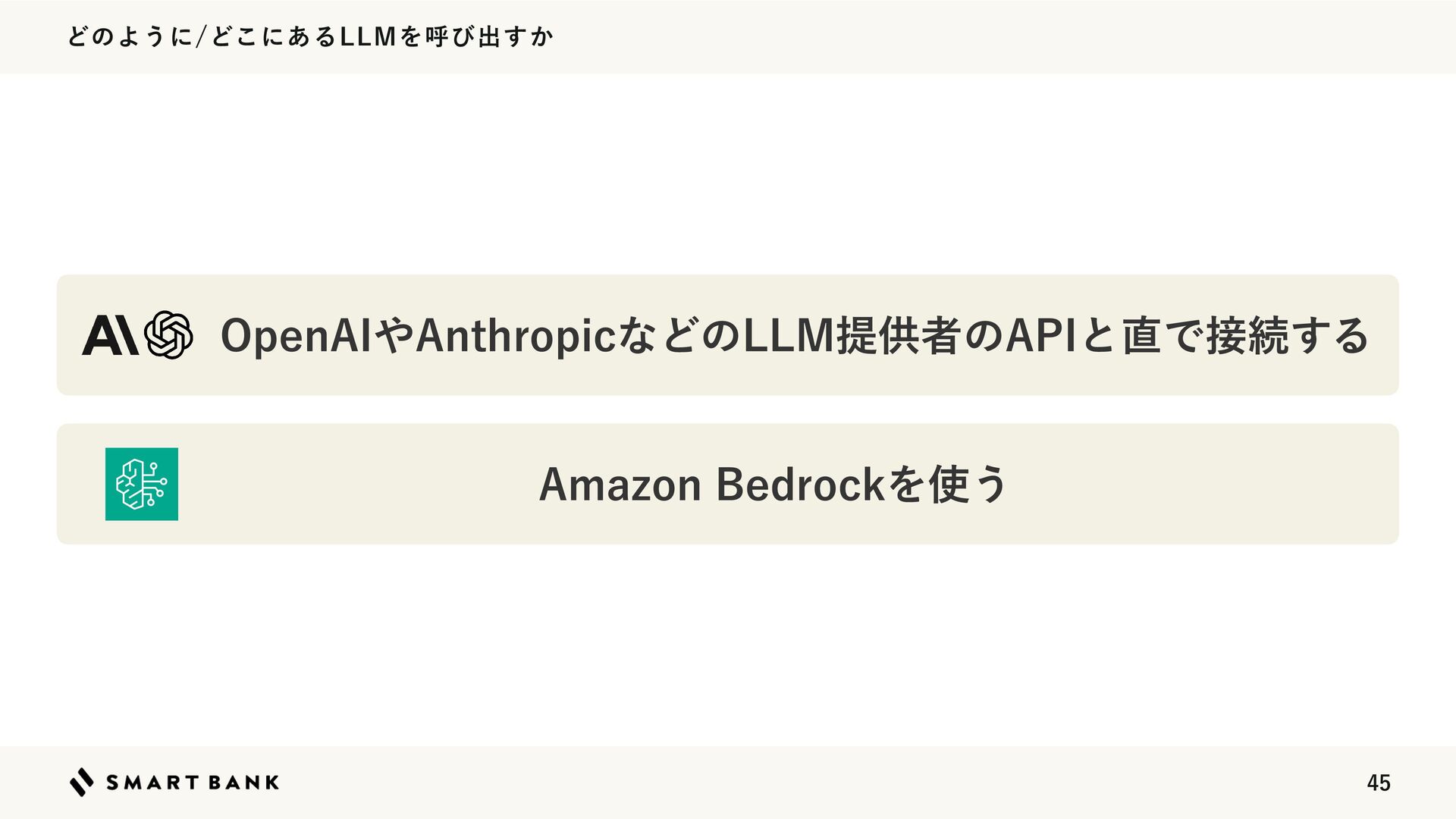
Task: Click the green Amazon Bedrock icon
Action: [x=142, y=484]
